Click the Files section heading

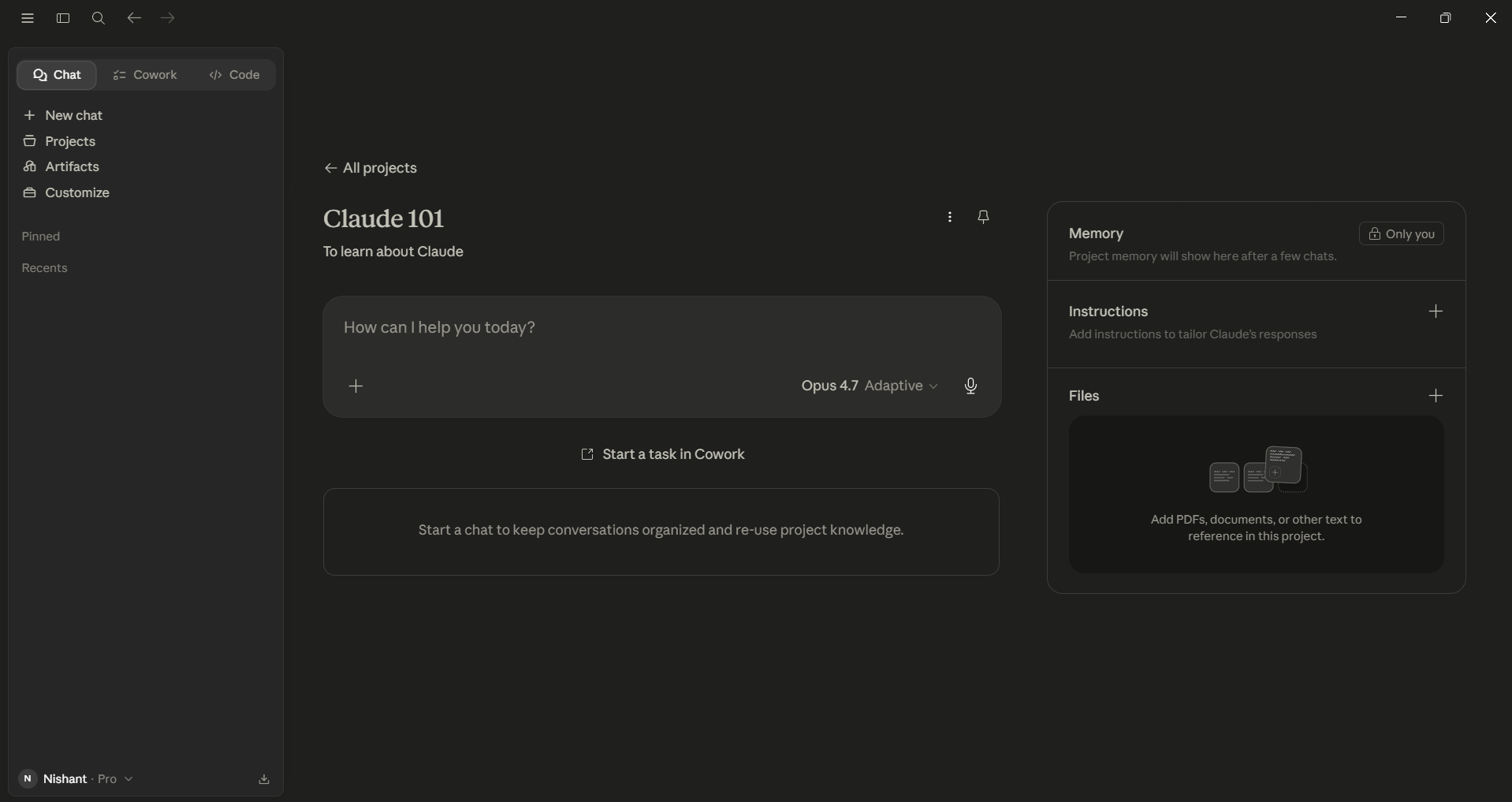[1084, 396]
